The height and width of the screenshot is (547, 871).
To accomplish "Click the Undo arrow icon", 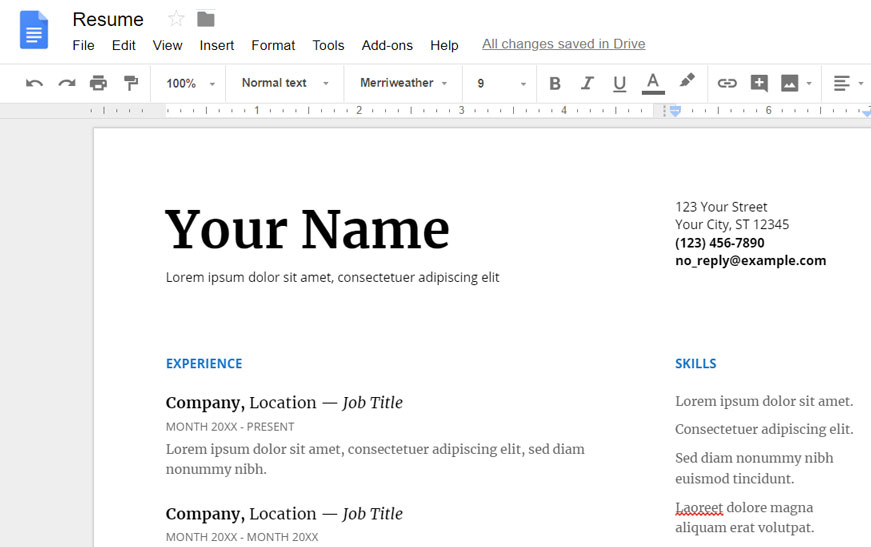I will tap(34, 83).
